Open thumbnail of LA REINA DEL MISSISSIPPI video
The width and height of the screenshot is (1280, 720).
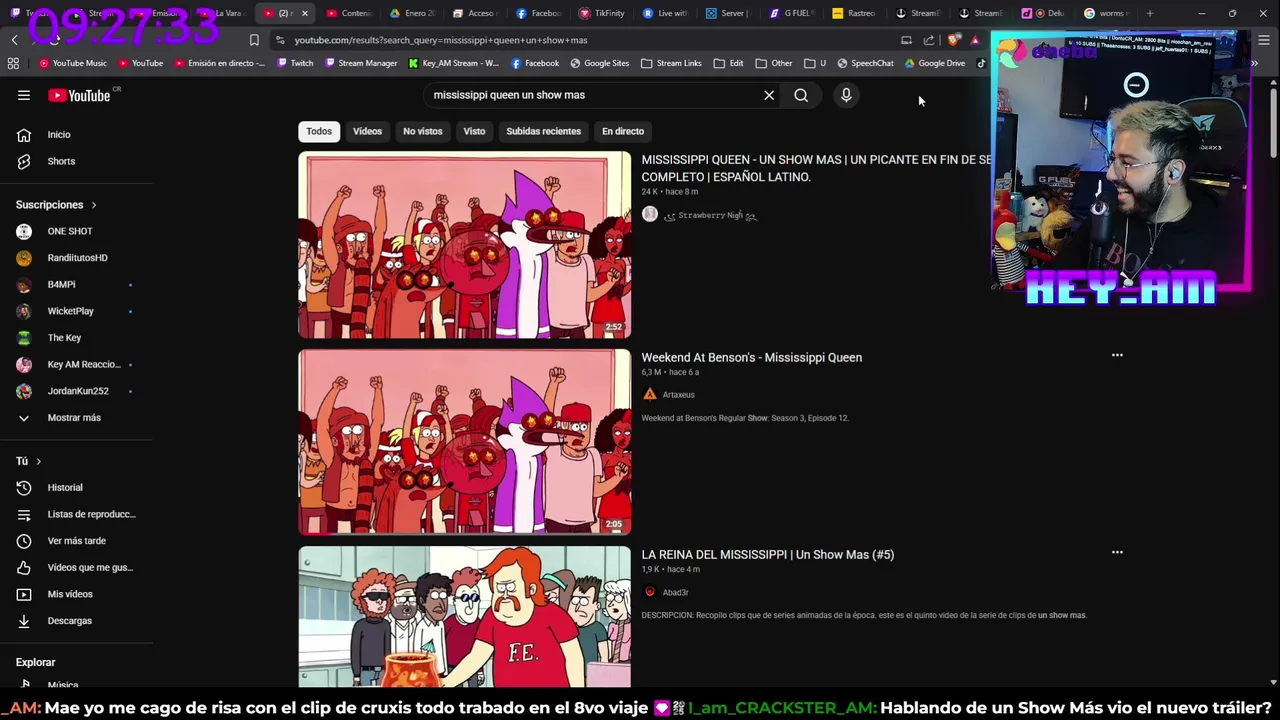click(x=465, y=616)
